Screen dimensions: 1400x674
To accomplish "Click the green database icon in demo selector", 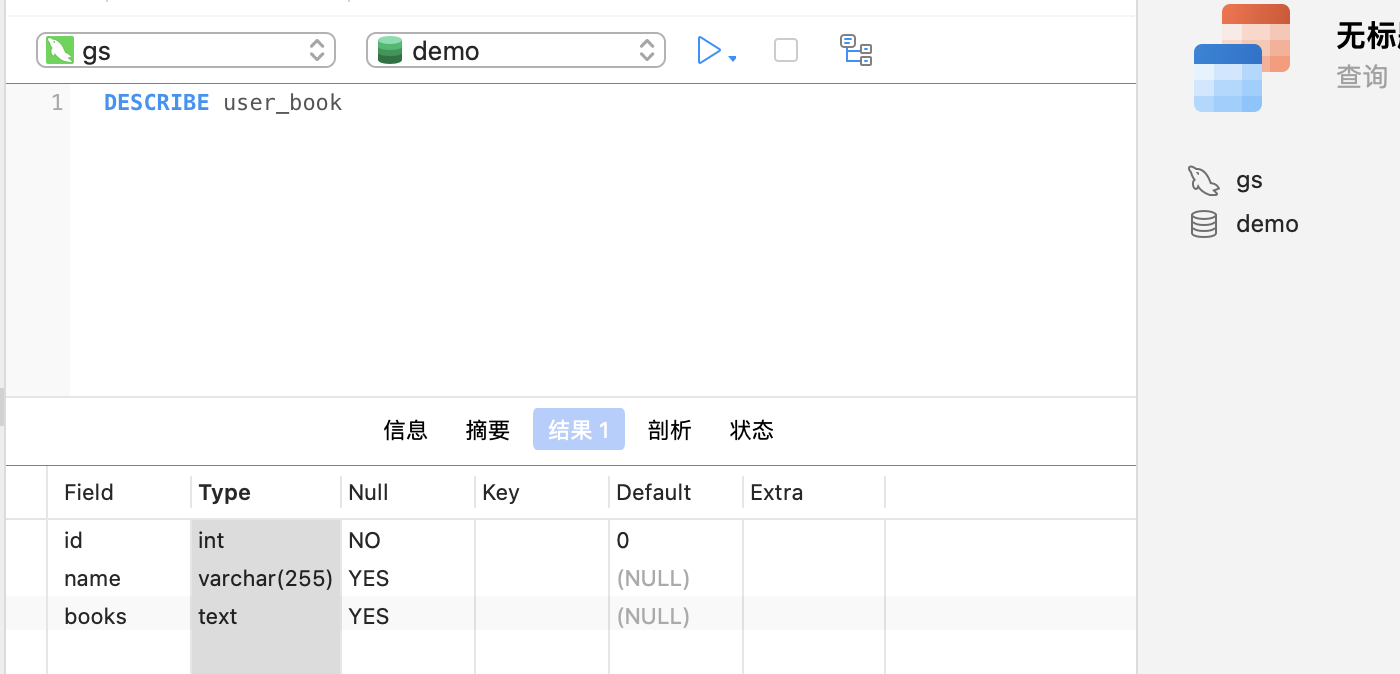I will tap(390, 50).
